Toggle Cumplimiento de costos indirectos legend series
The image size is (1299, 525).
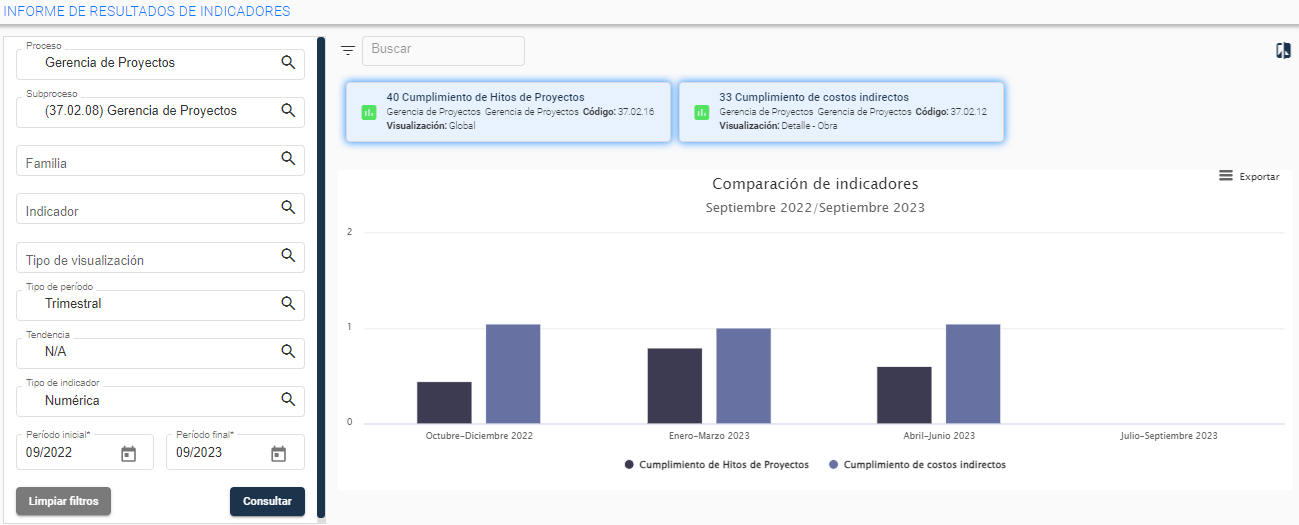pyautogui.click(x=917, y=465)
